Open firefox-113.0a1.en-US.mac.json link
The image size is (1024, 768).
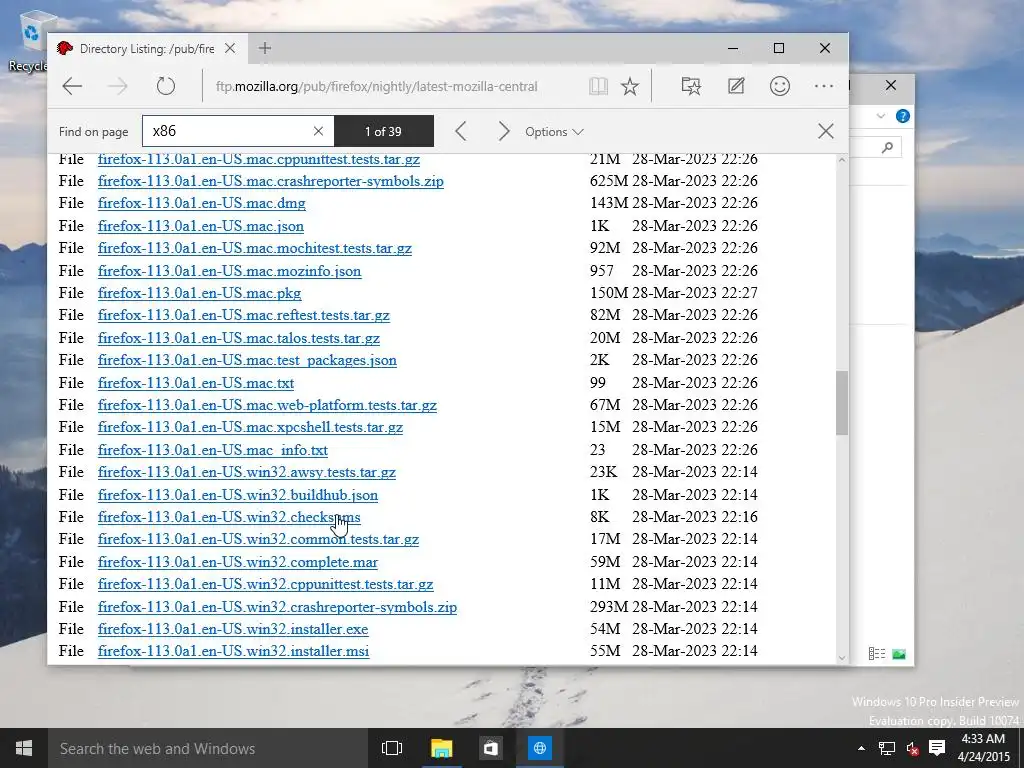click(x=200, y=226)
